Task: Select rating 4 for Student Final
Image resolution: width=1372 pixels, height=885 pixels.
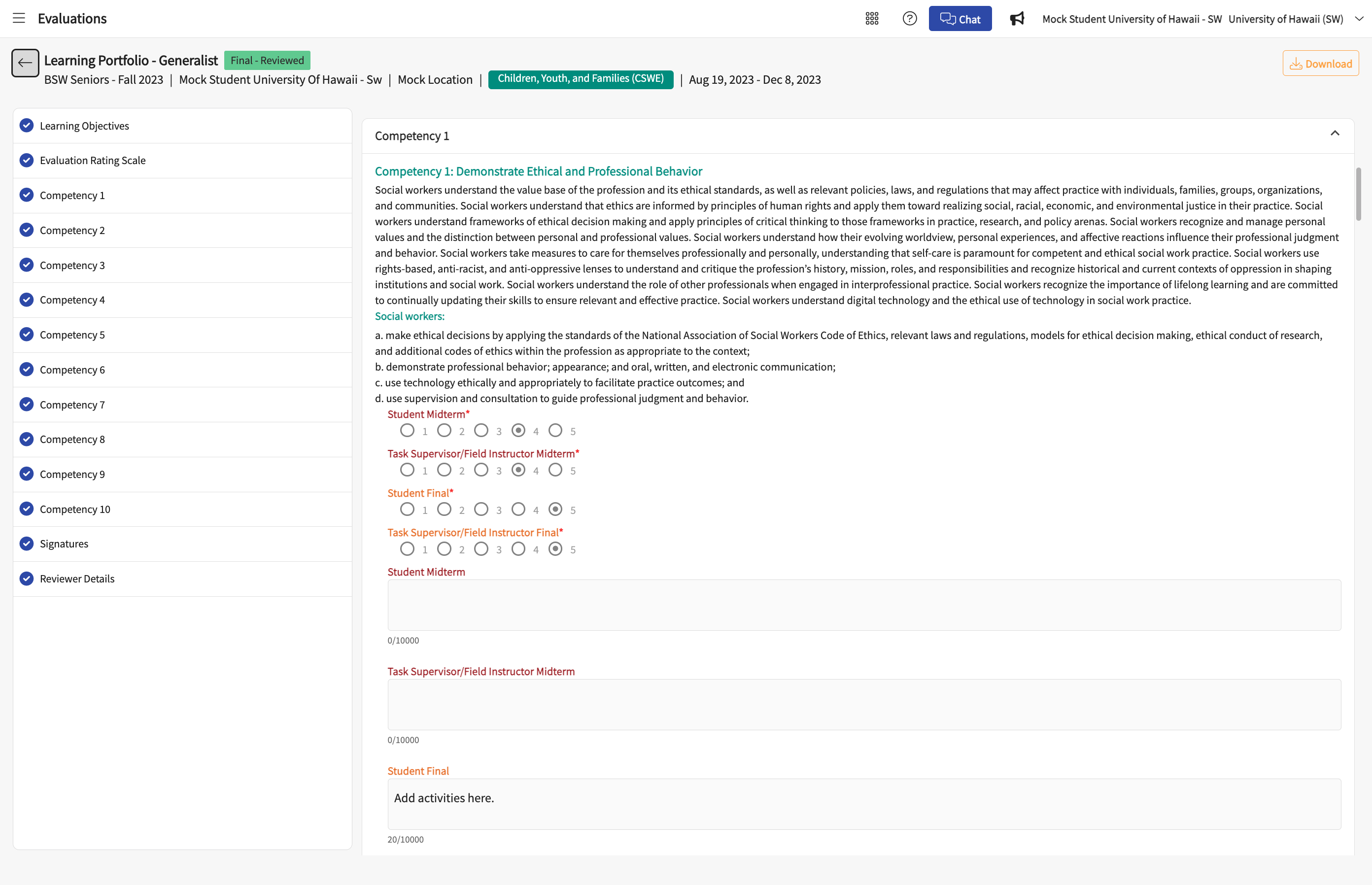Action: (x=518, y=509)
